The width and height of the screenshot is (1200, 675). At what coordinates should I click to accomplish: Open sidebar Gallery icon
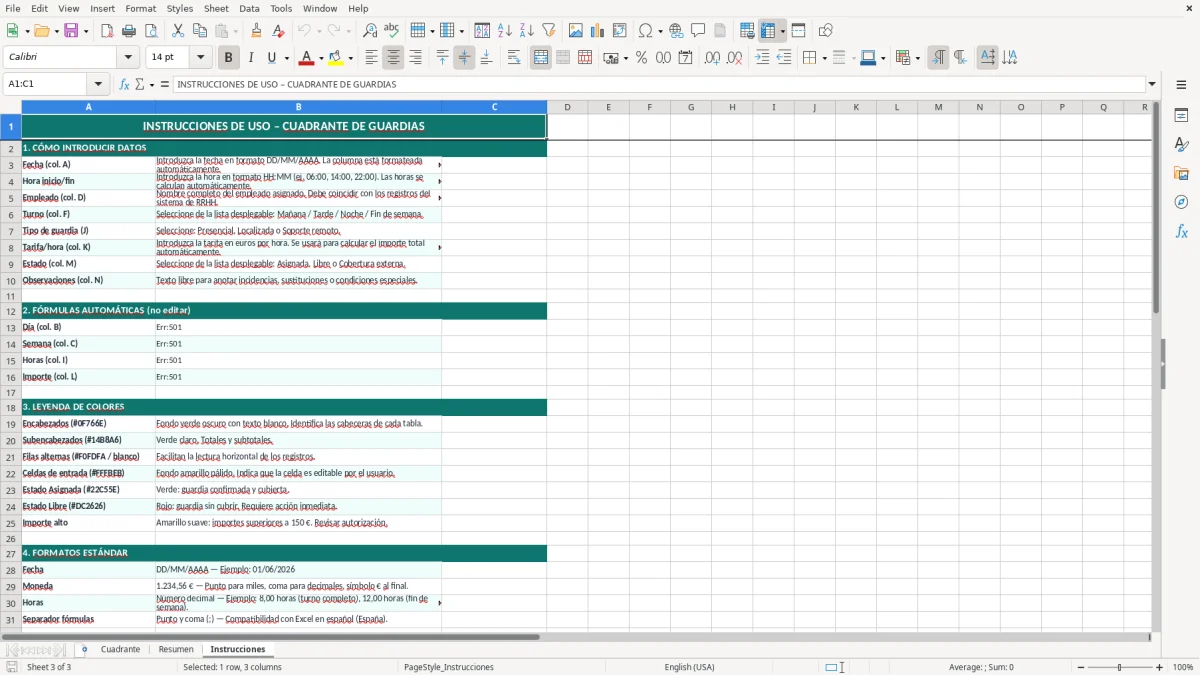click(x=1181, y=173)
